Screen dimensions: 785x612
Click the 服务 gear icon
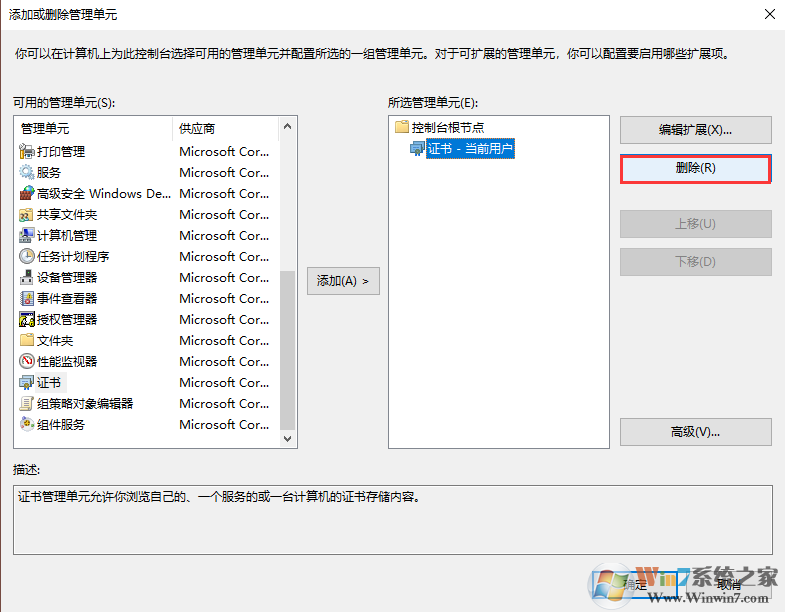pyautogui.click(x=27, y=172)
